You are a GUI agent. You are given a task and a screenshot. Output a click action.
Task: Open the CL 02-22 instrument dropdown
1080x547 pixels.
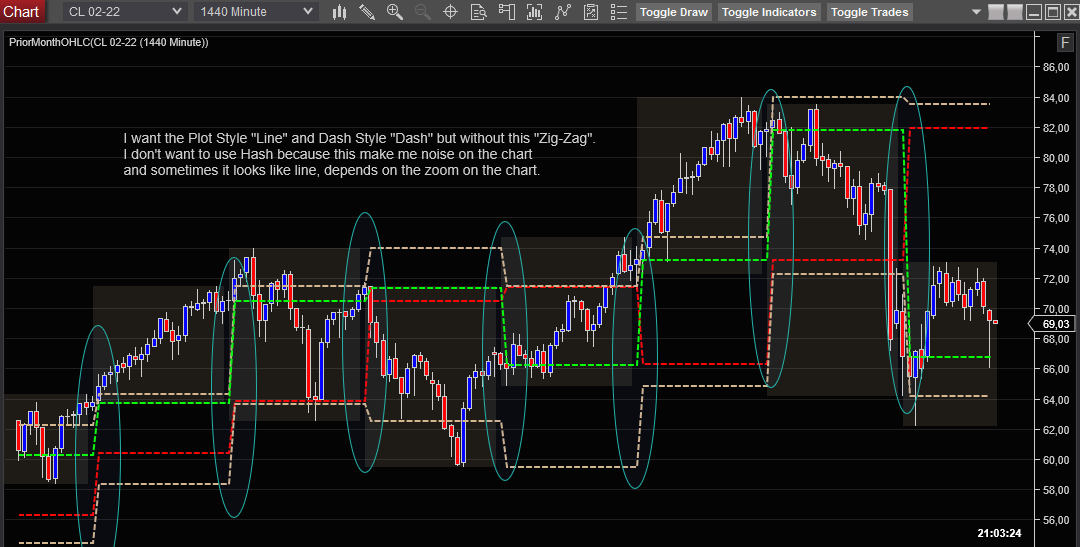pos(125,12)
